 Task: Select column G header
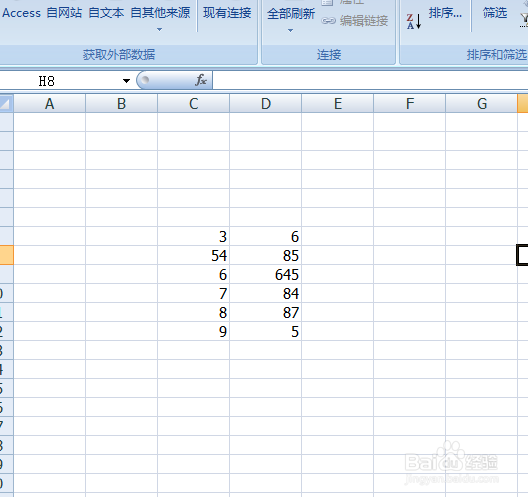(x=482, y=103)
